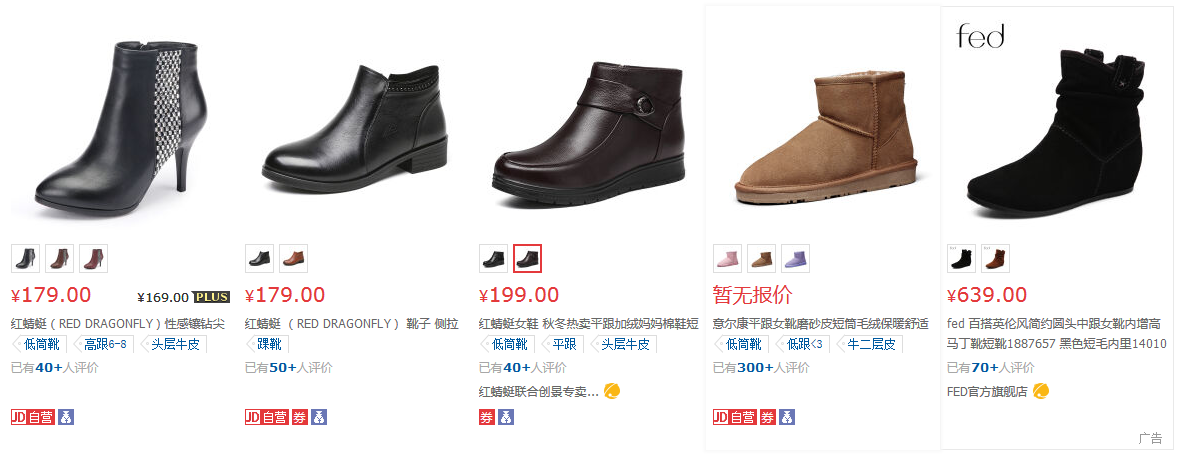This screenshot has width=1178, height=463.
Task: Select the purple snow boot color thumbnail
Action: [x=795, y=259]
